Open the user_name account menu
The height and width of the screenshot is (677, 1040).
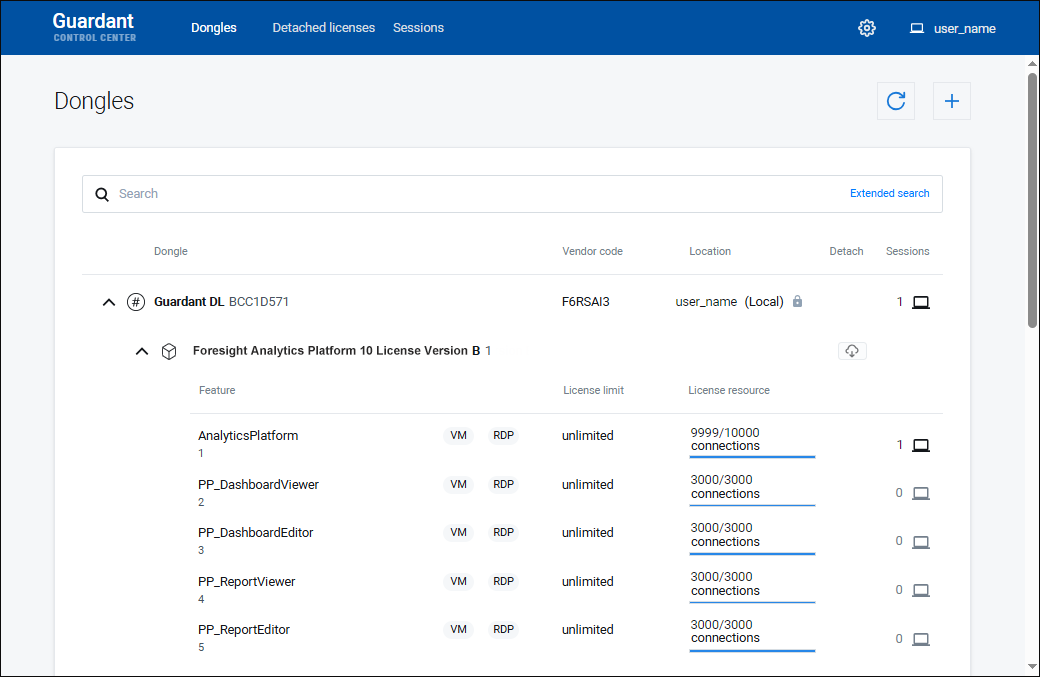pyautogui.click(x=953, y=28)
